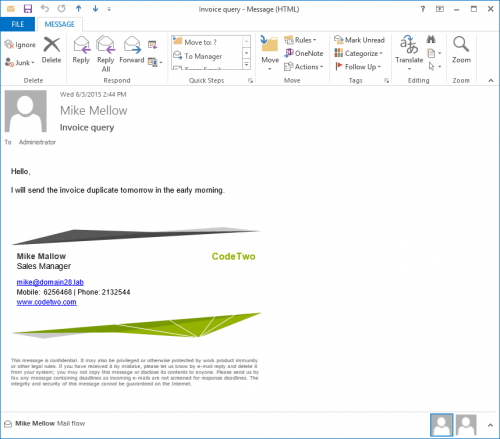500x439 pixels.
Task: Expand the people pane
Action: 490,425
